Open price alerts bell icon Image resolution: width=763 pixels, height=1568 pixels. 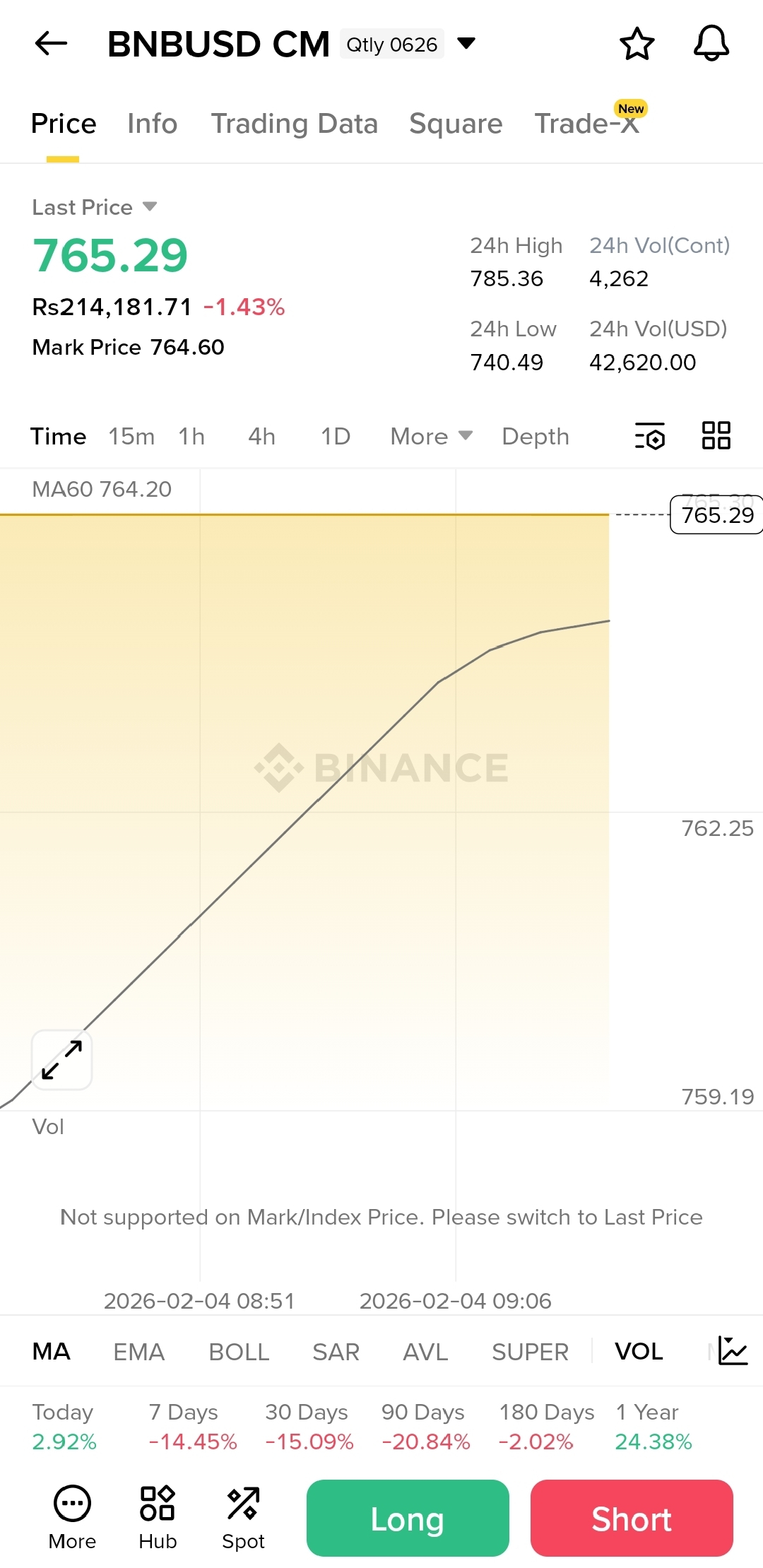tap(711, 44)
